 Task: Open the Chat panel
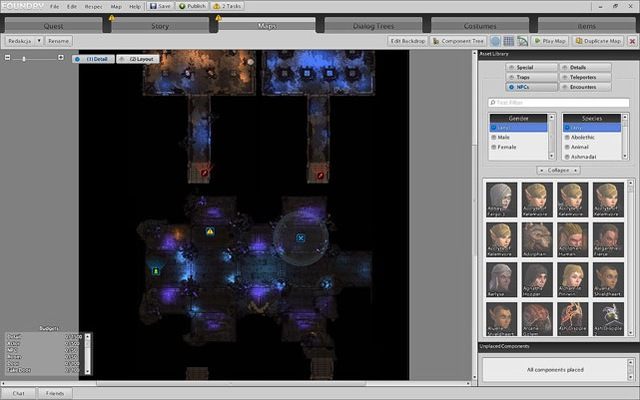(x=19, y=393)
